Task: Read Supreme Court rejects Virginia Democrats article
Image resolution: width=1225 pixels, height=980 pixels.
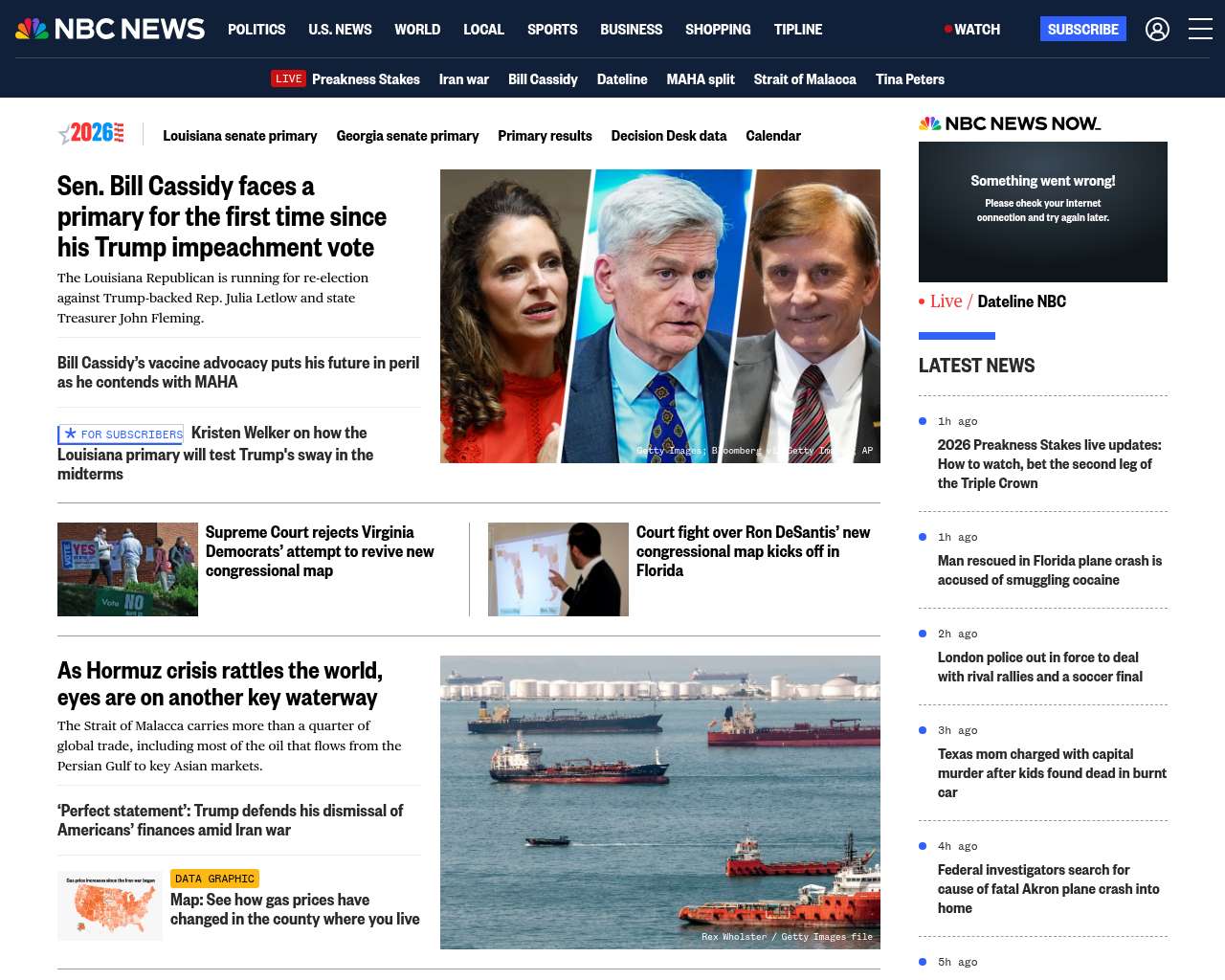Action: 320,551
